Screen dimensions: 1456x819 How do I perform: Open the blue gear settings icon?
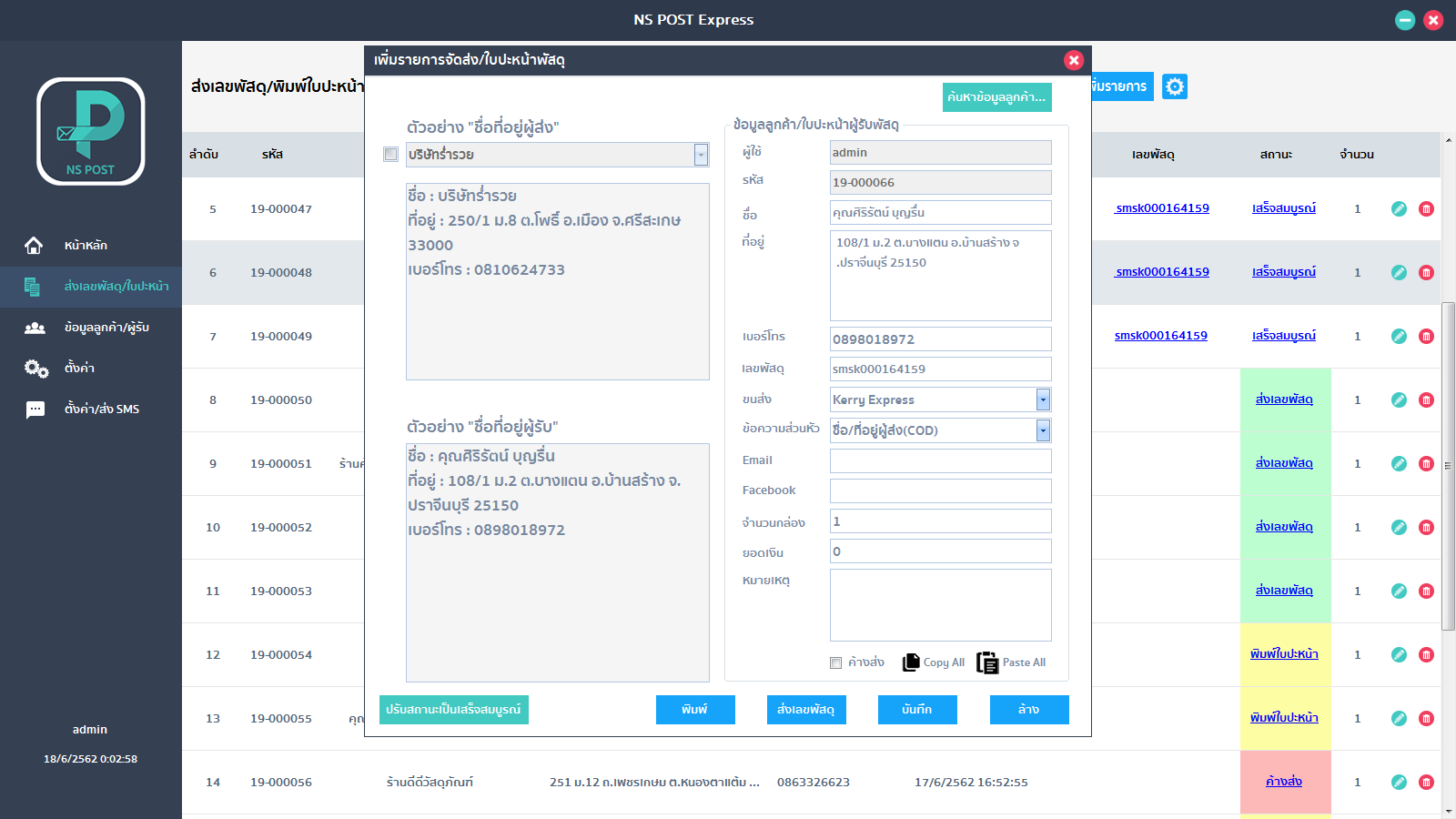point(1175,86)
